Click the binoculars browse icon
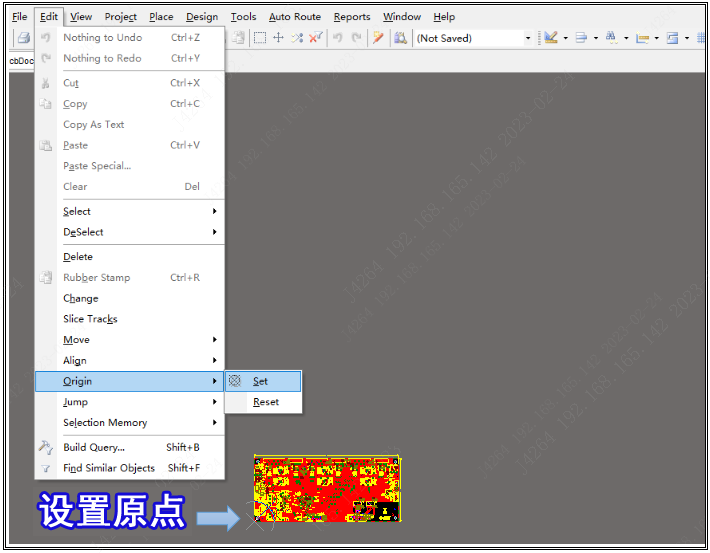Image resolution: width=710 pixels, height=553 pixels. 400,38
